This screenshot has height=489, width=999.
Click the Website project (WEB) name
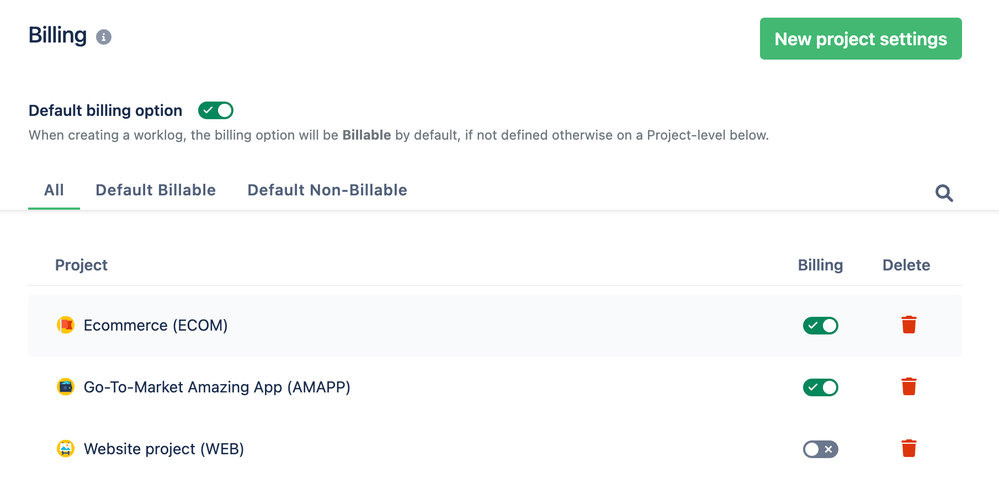164,449
